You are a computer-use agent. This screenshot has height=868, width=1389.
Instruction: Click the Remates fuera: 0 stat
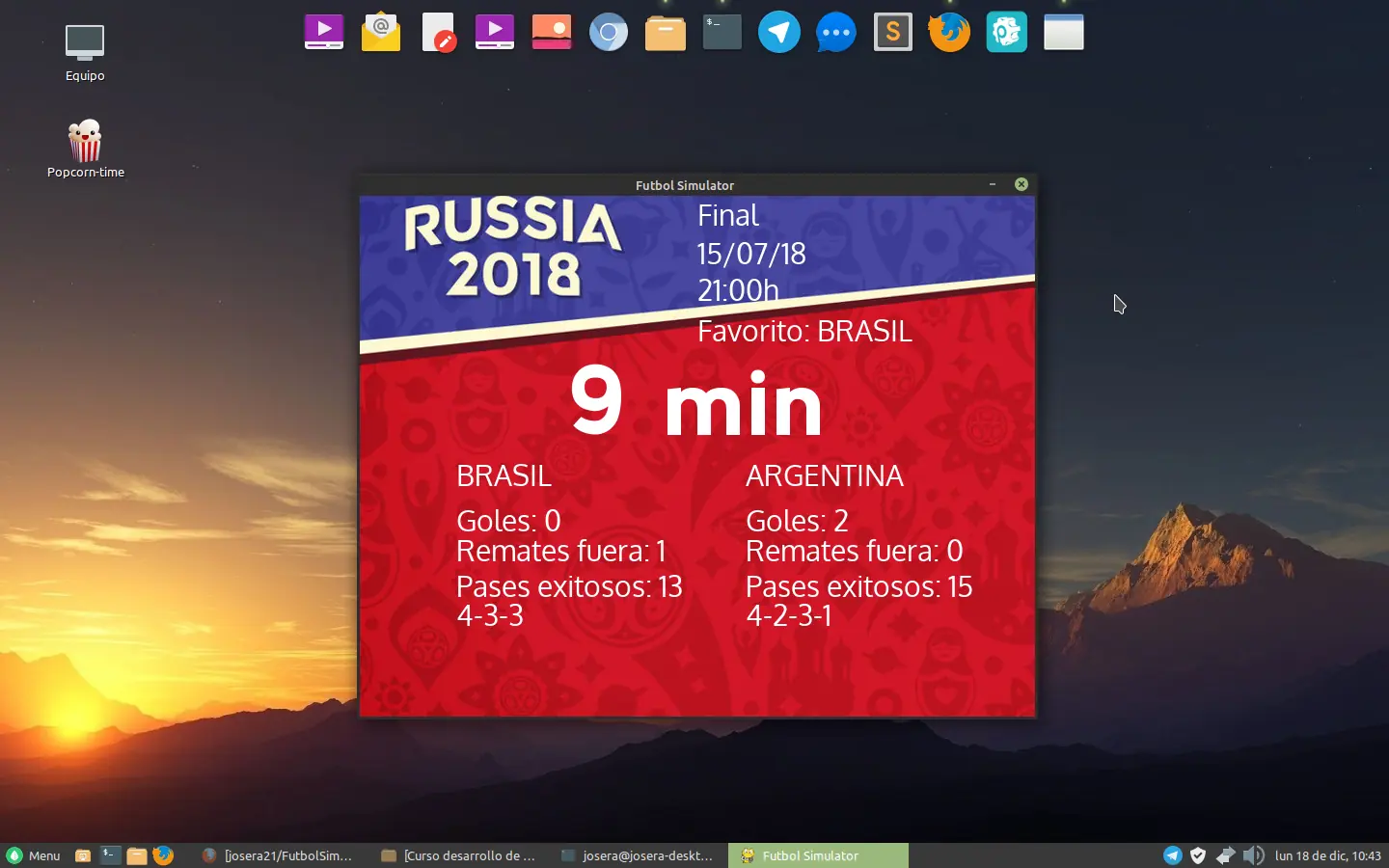pyautogui.click(x=854, y=551)
